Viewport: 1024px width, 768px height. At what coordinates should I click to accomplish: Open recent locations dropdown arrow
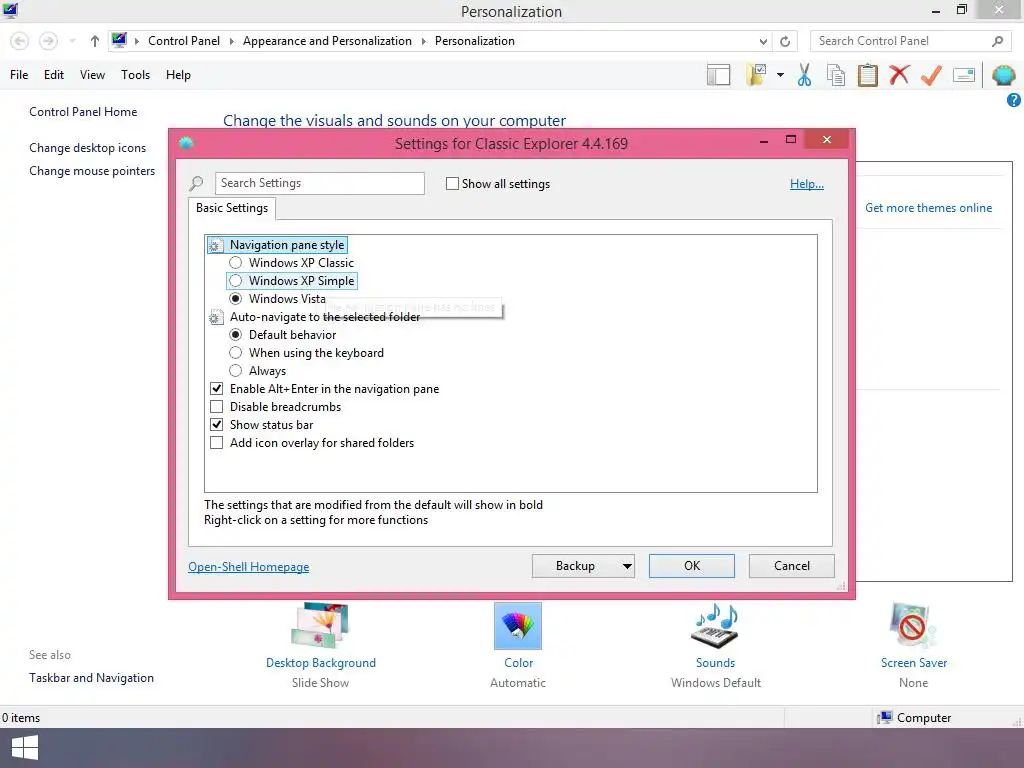pos(72,41)
